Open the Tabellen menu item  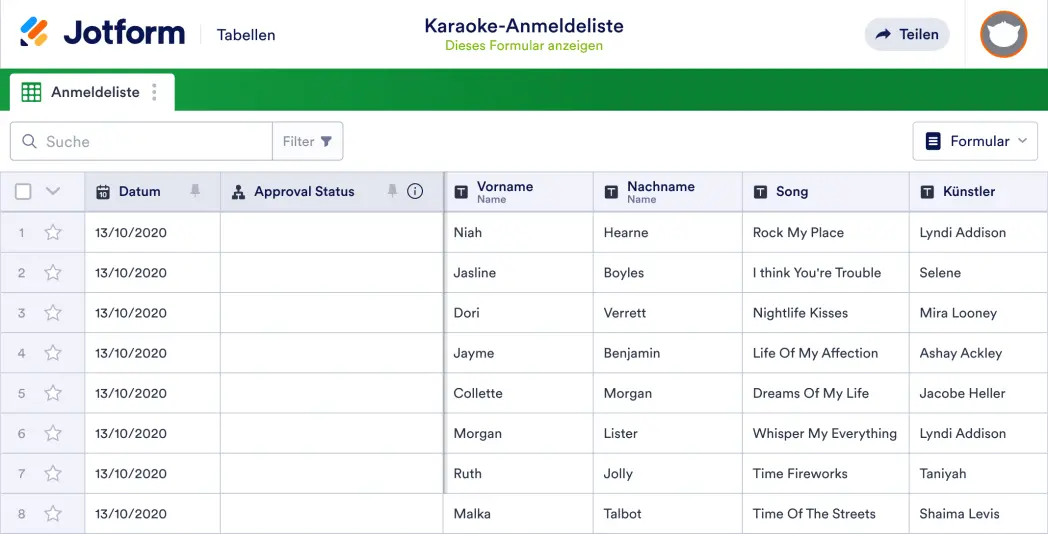[246, 35]
